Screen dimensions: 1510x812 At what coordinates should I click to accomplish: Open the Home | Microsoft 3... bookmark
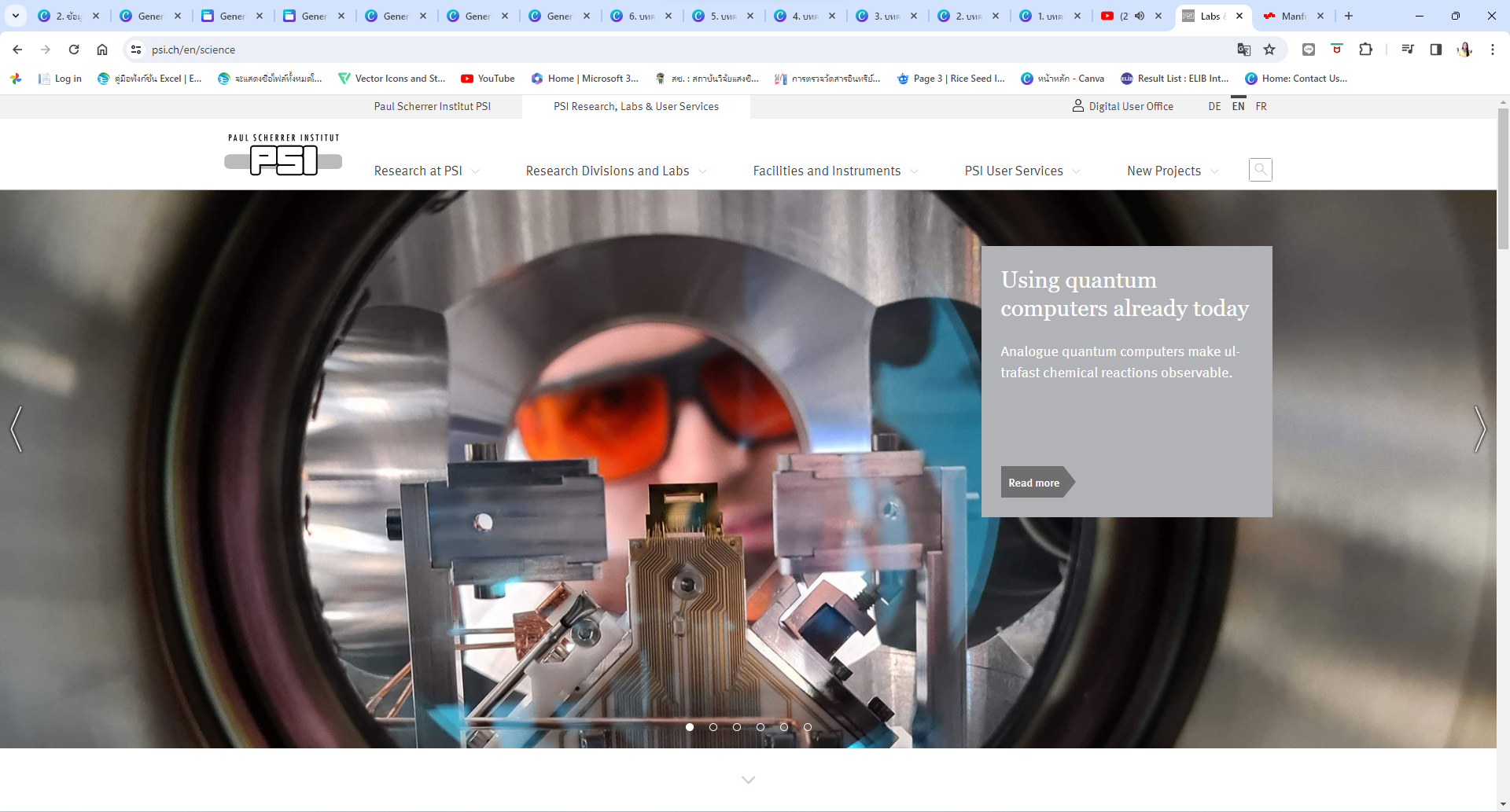click(585, 79)
